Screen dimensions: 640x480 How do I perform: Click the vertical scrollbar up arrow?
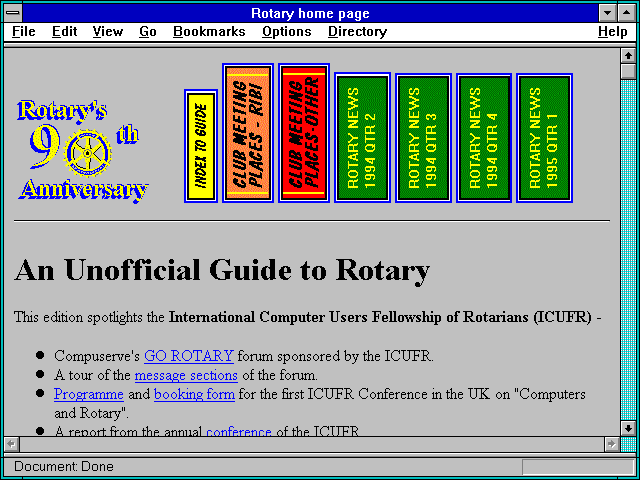[x=628, y=55]
